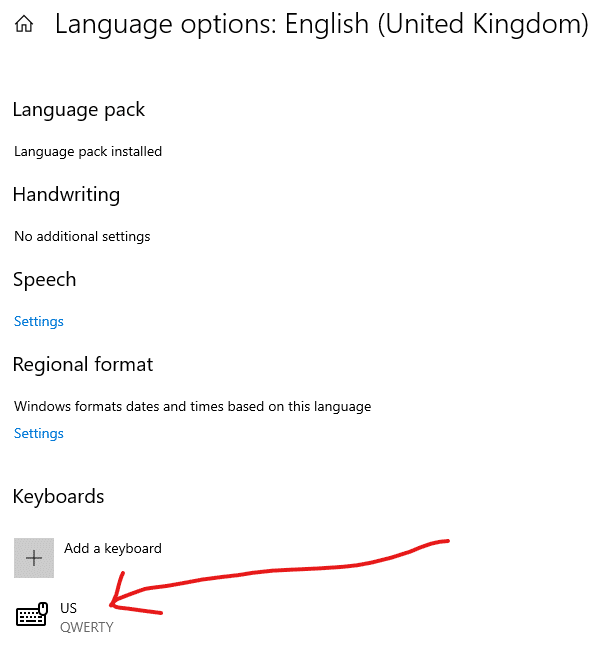600x647 pixels.
Task: Click the Handwriting section heading
Action: tap(66, 195)
